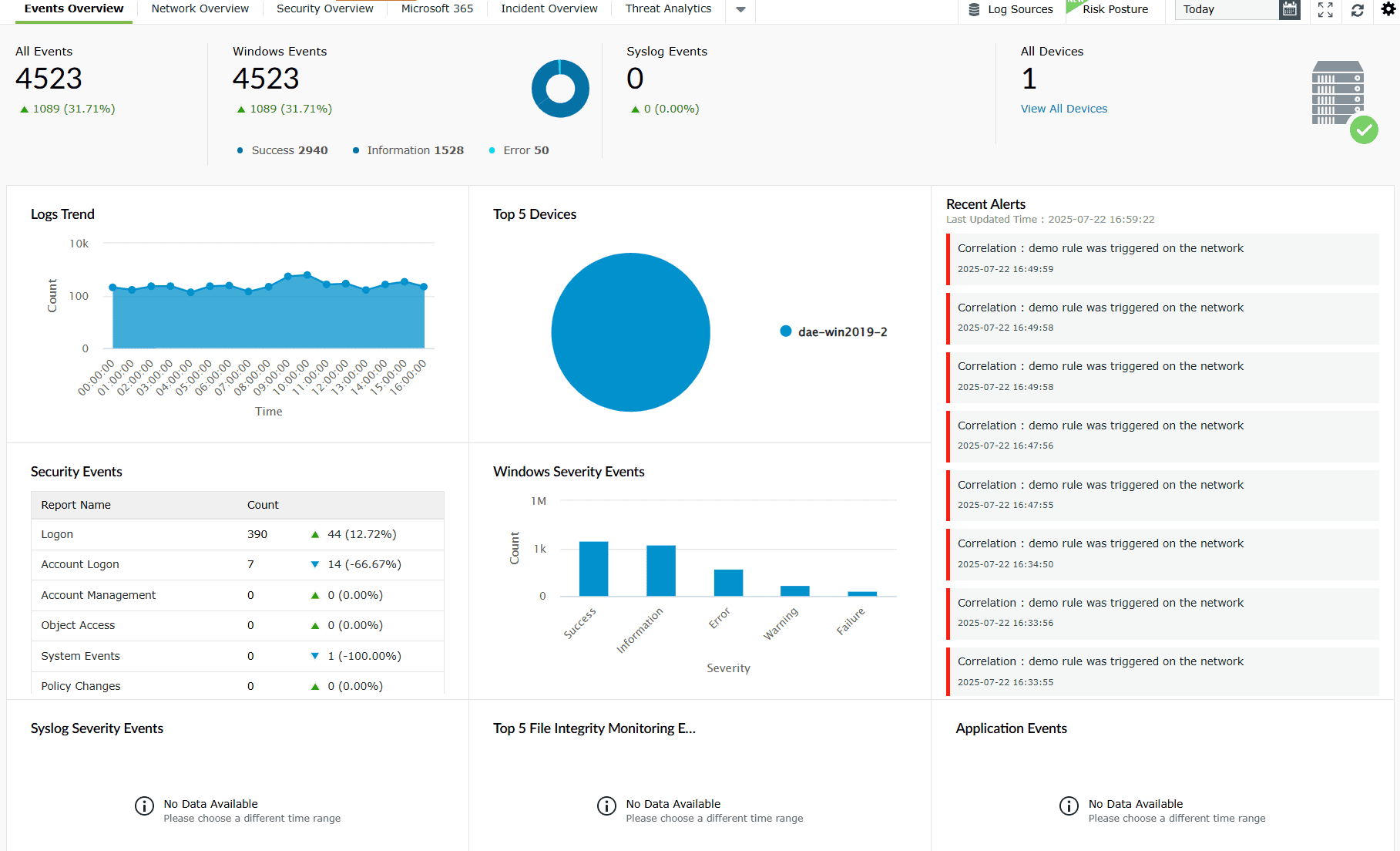Open the calendar date picker
This screenshot has height=851, width=1400.
1289,10
